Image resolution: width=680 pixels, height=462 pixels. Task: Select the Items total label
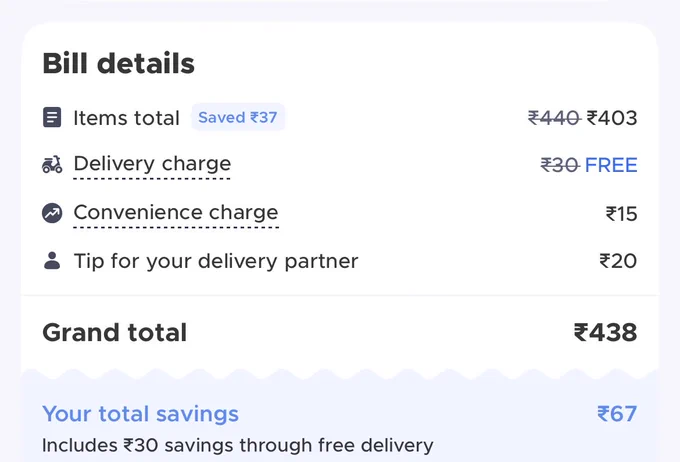point(126,118)
